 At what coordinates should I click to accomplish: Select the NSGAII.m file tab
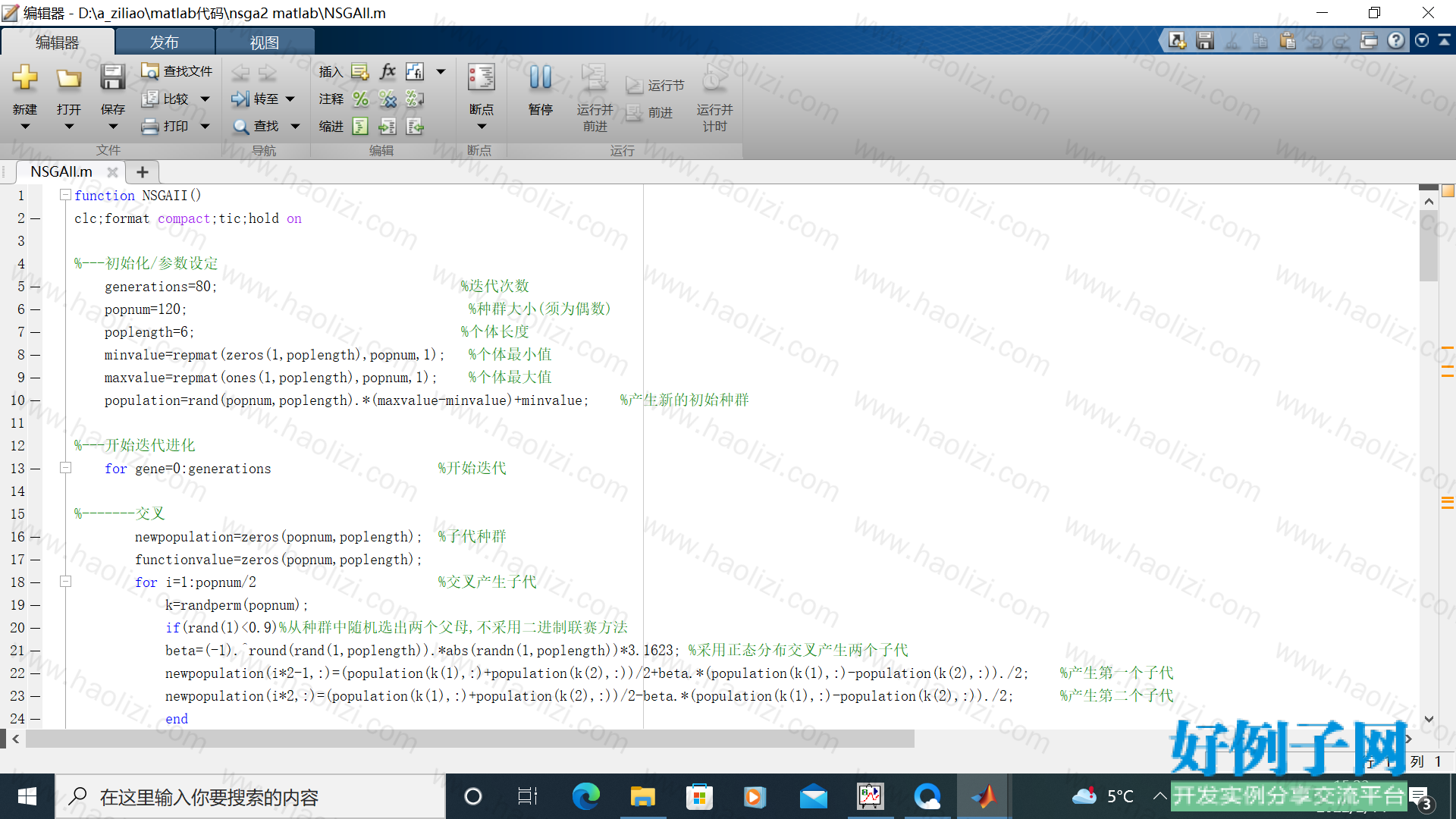pos(61,172)
